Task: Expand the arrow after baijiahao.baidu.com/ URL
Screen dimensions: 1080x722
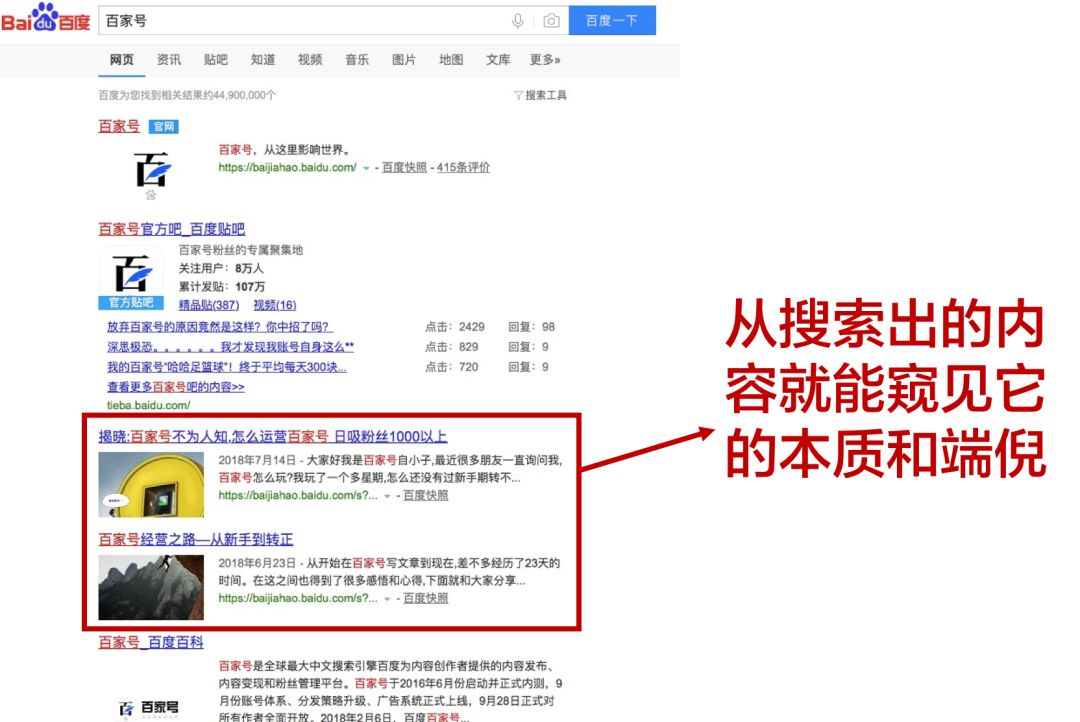Action: (x=366, y=168)
